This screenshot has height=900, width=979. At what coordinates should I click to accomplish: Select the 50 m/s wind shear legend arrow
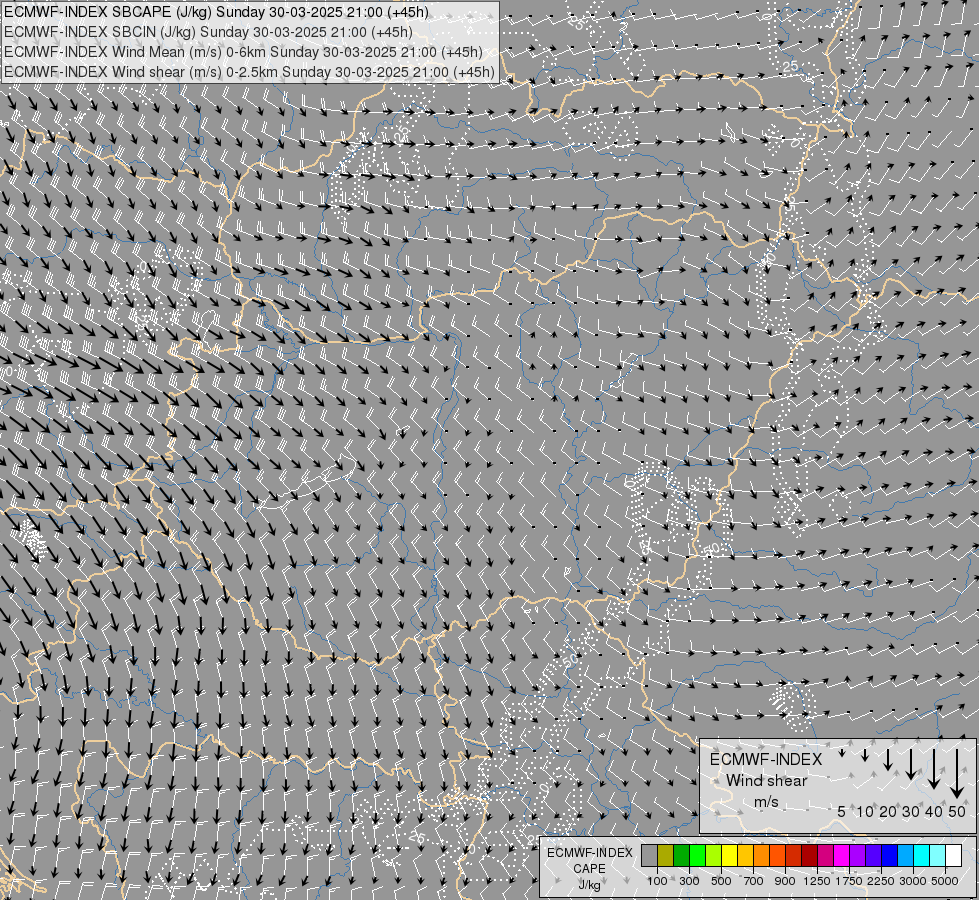coord(957,773)
